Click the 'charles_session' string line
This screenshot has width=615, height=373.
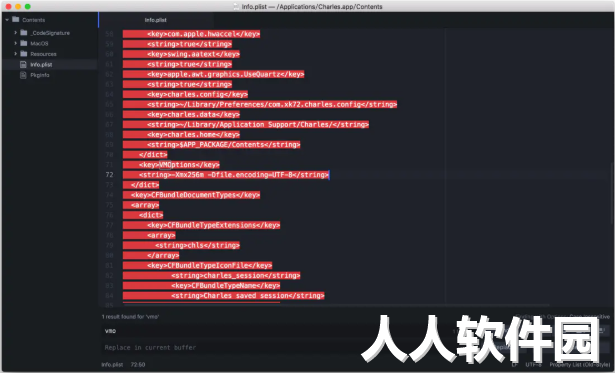(x=236, y=276)
